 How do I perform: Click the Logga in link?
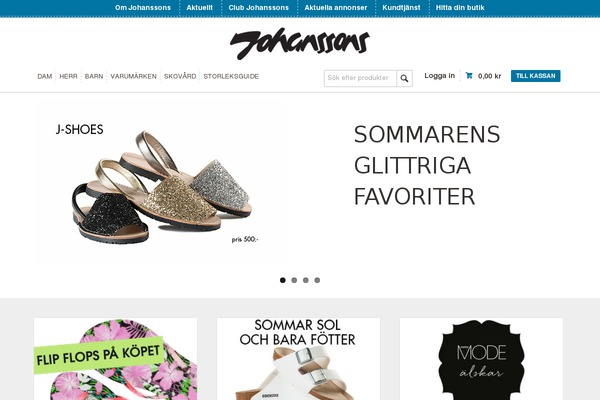click(x=439, y=75)
